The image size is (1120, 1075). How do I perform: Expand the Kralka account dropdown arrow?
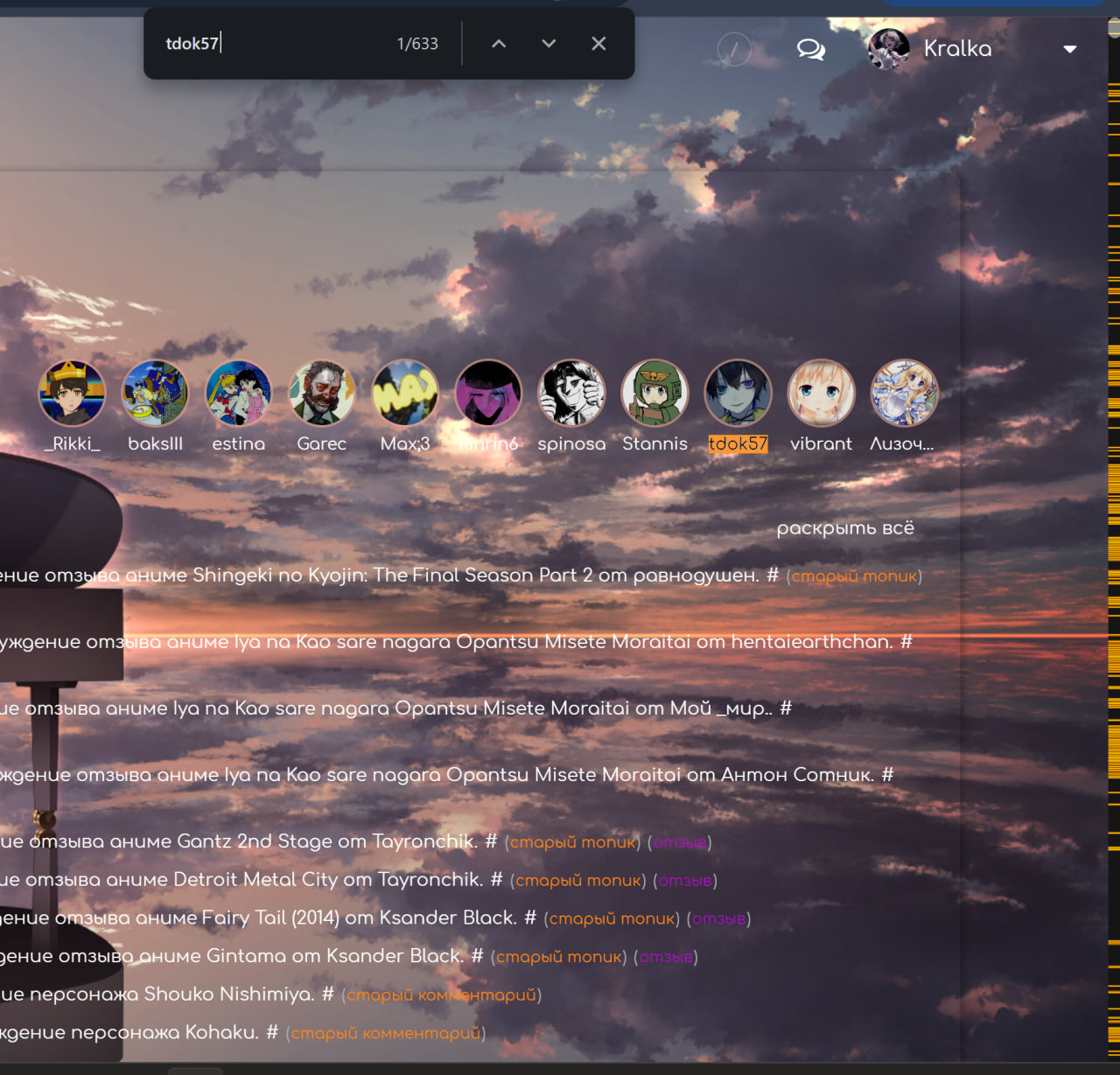click(x=1069, y=49)
